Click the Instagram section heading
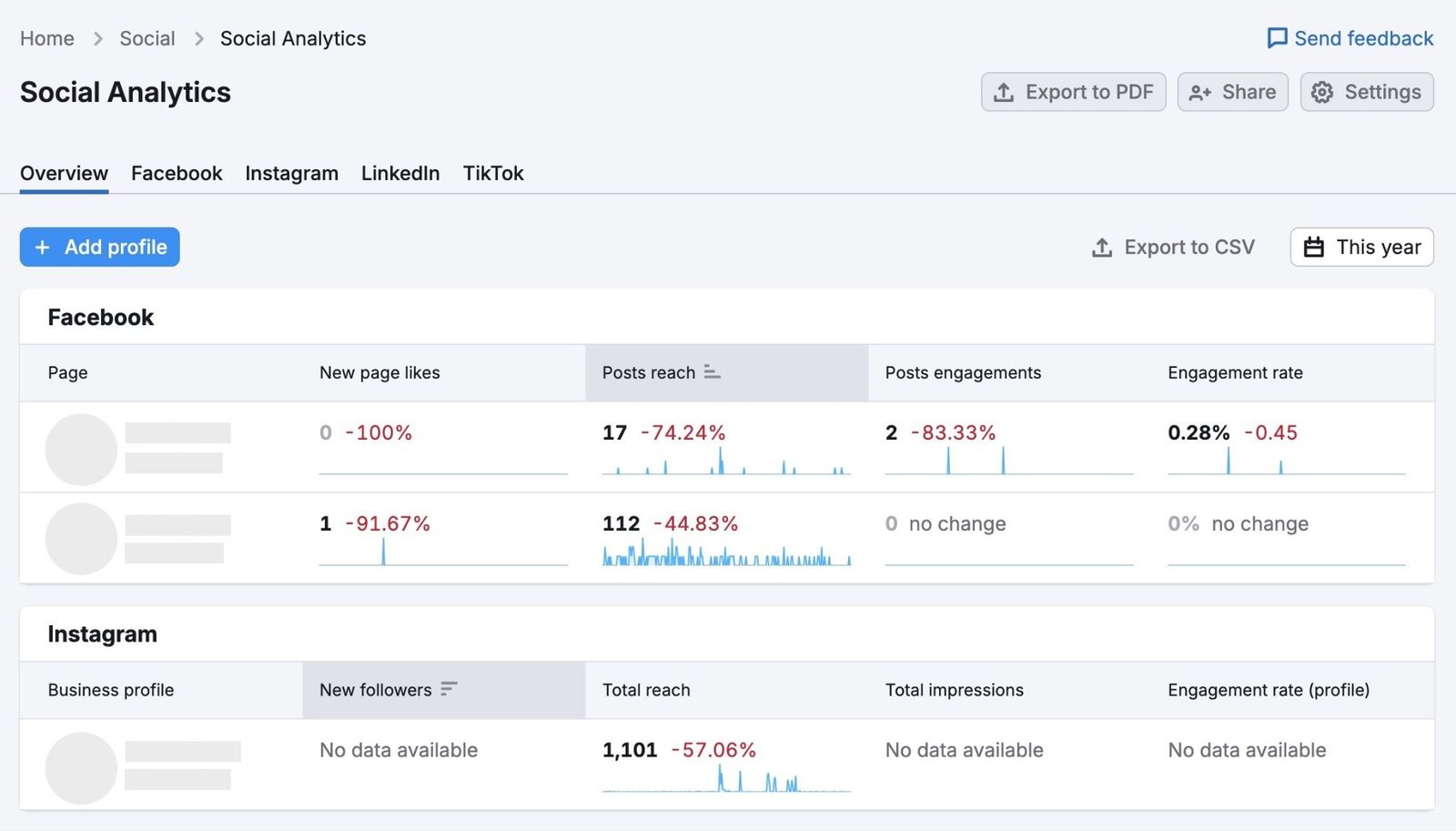 pyautogui.click(x=102, y=634)
